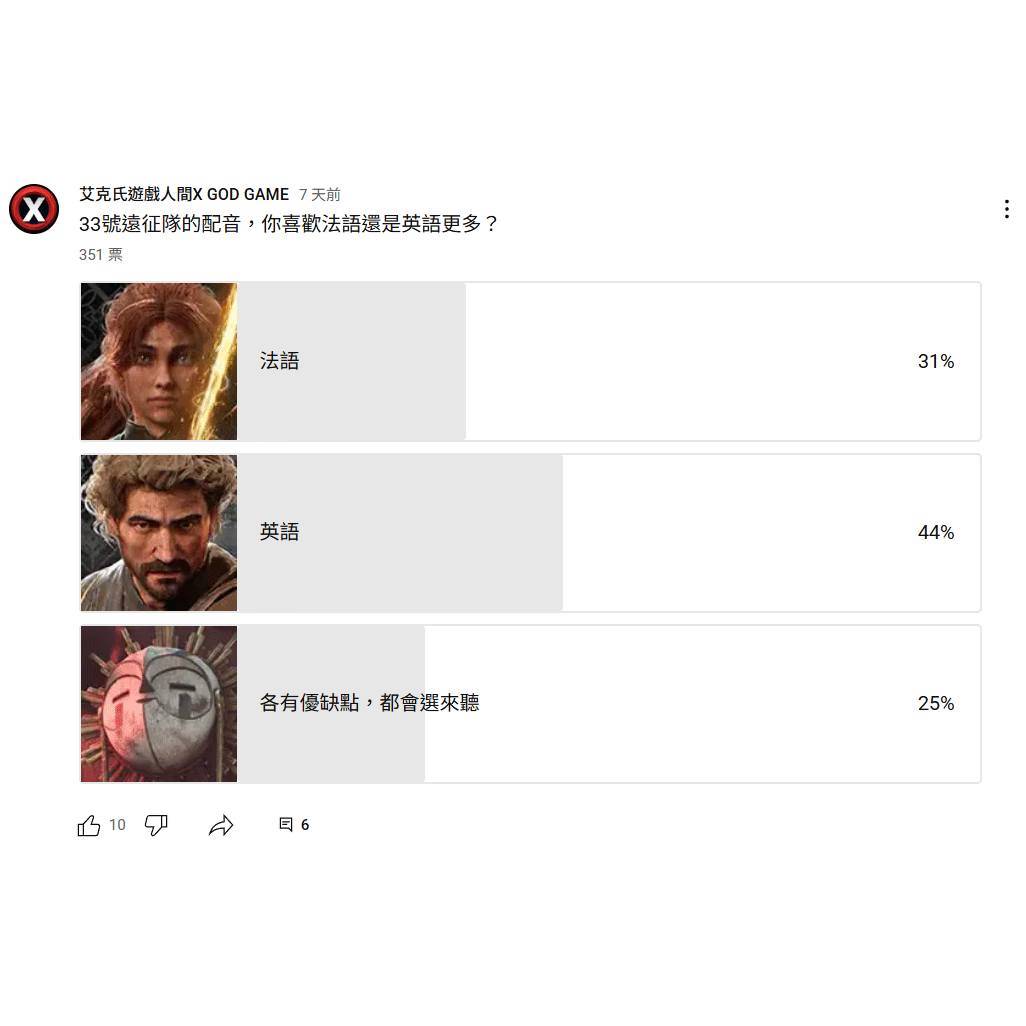The height and width of the screenshot is (1026, 1026).
Task: Click the 351 票 vote count
Action: pyautogui.click(x=101, y=255)
